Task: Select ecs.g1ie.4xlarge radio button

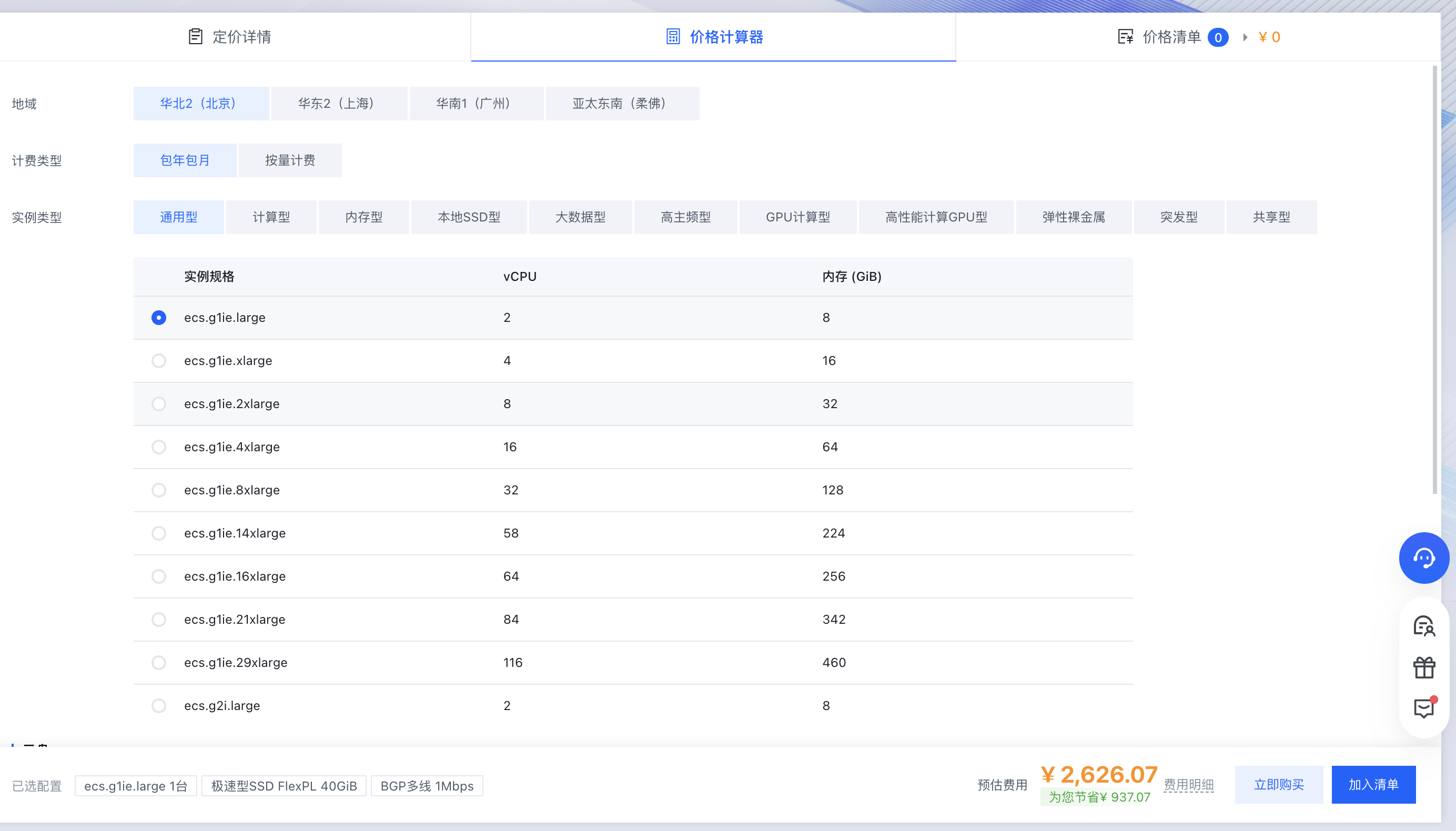Action: 159,447
